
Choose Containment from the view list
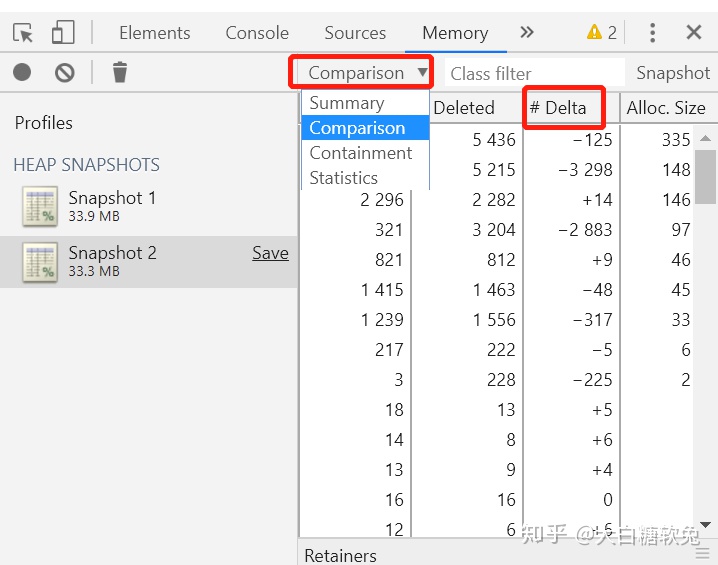click(360, 153)
